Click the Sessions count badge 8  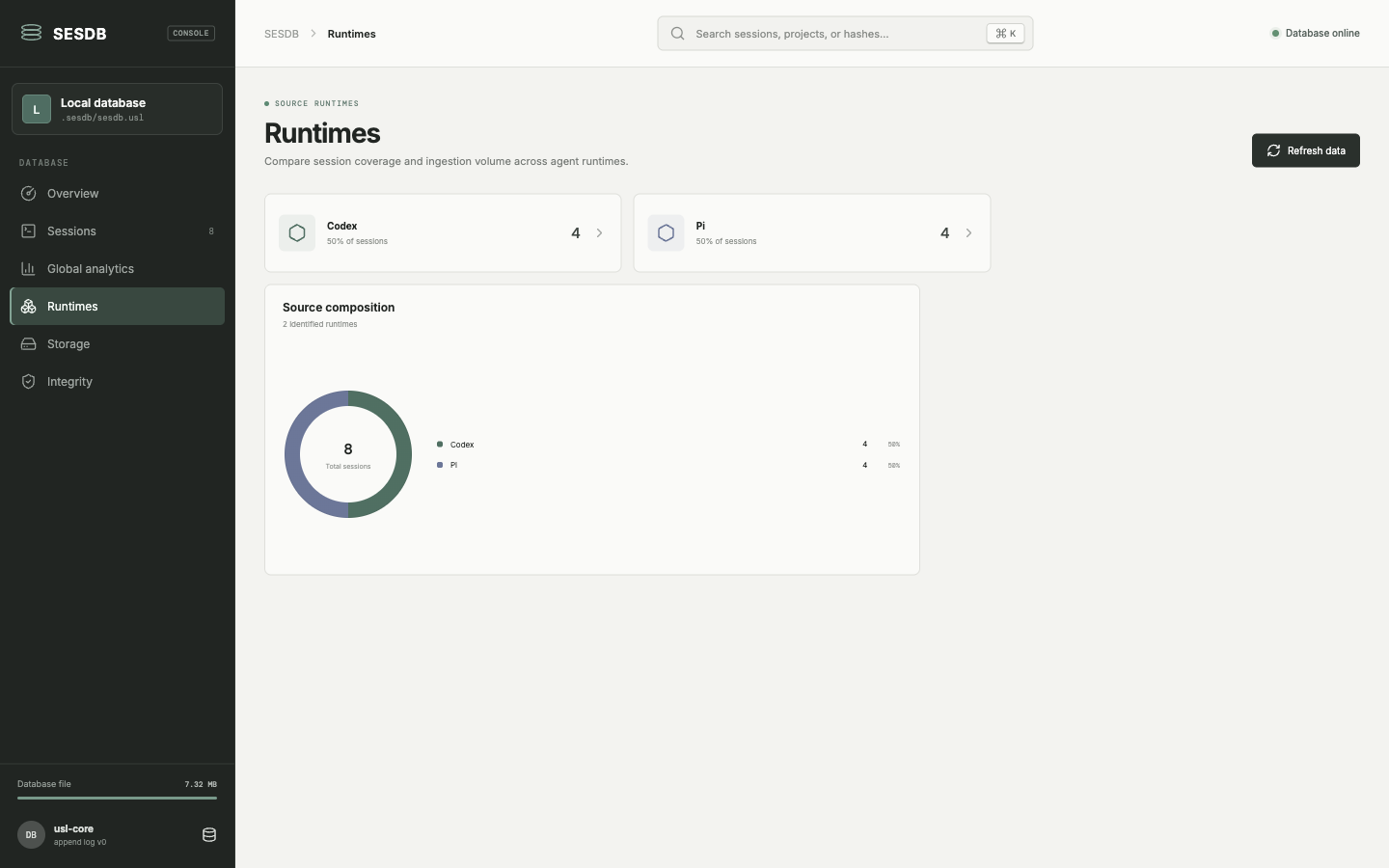(x=211, y=231)
